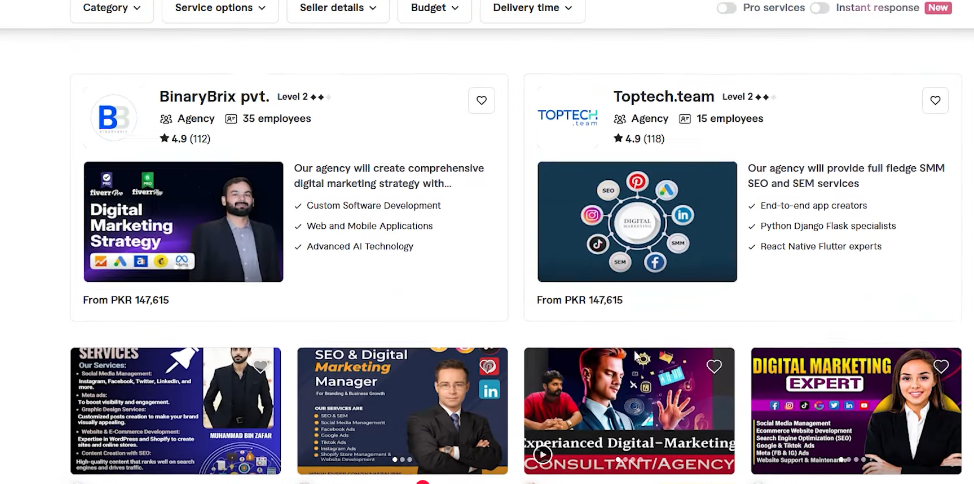This screenshot has height=484, width=974.
Task: Click the star rating icon under BinaryBrix
Action: 165,139
